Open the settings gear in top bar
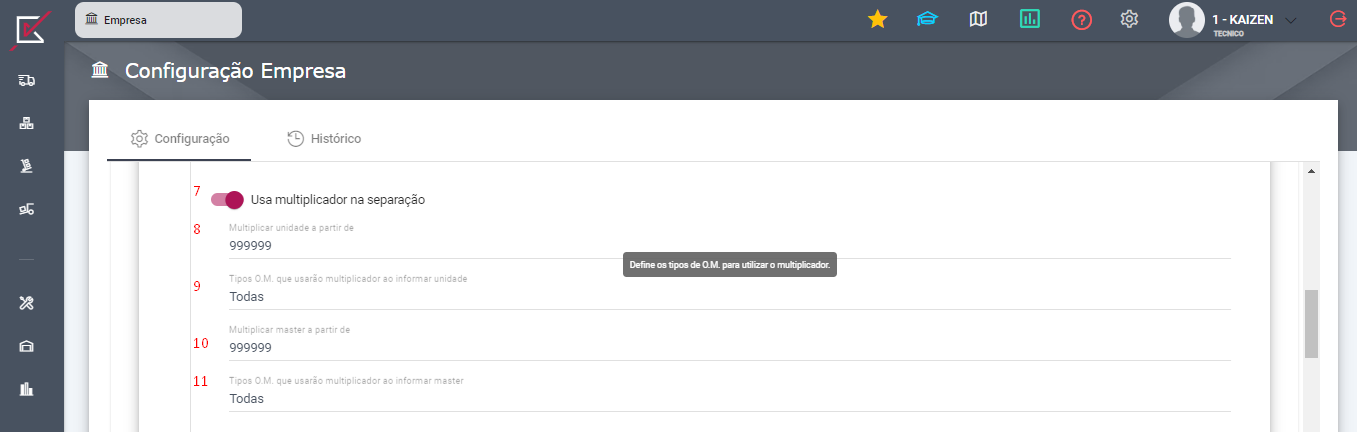The width and height of the screenshot is (1357, 432). (x=1130, y=19)
